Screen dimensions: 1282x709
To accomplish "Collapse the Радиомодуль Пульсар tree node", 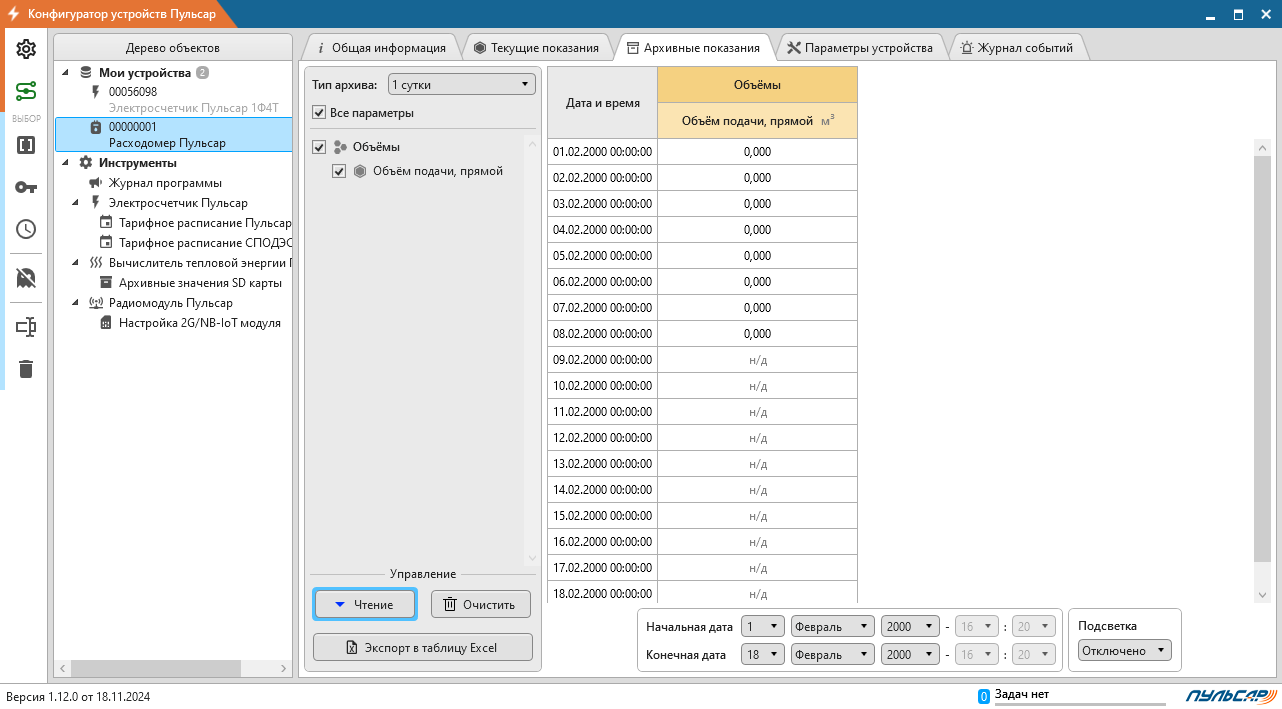I will click(x=77, y=303).
